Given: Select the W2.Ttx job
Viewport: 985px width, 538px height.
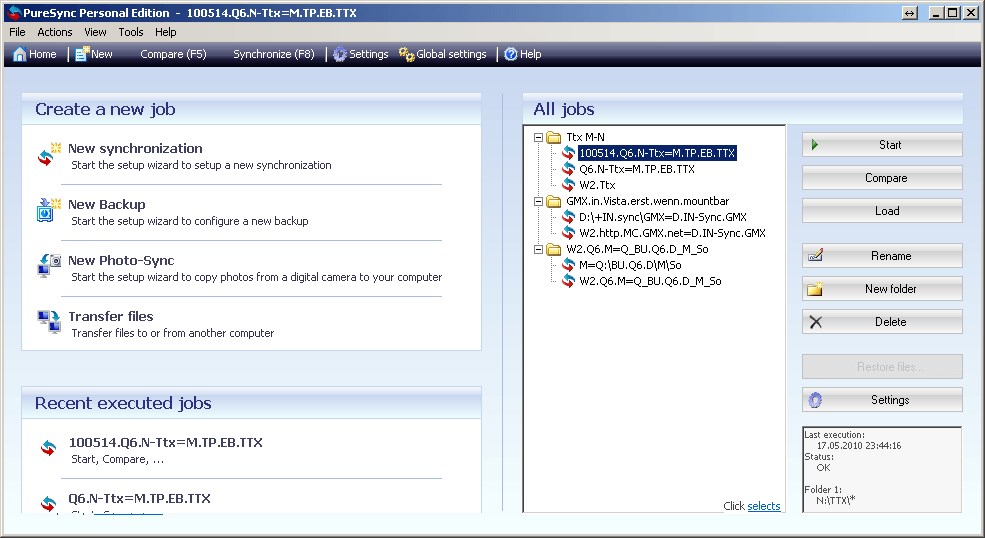Looking at the screenshot, I should pos(597,185).
